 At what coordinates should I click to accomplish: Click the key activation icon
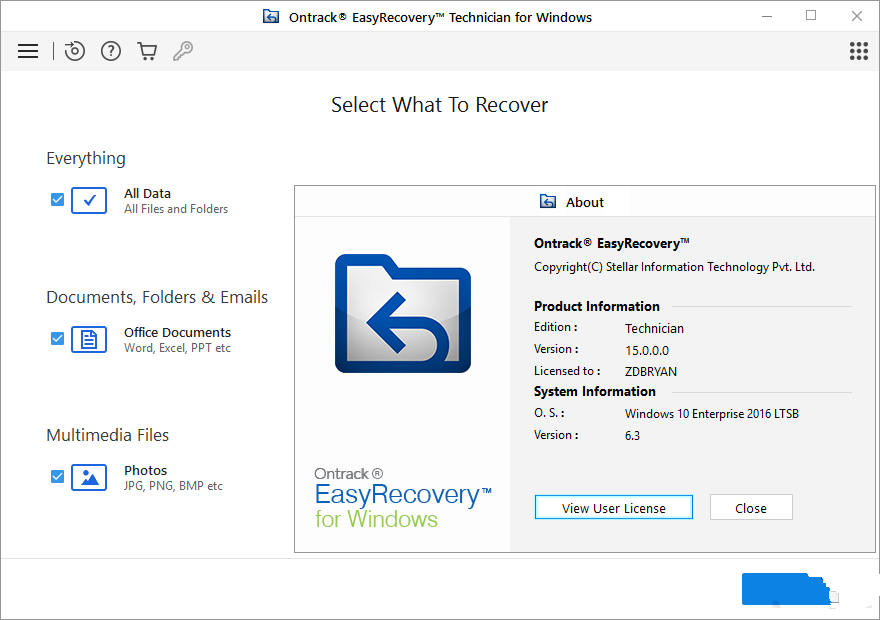[x=183, y=51]
